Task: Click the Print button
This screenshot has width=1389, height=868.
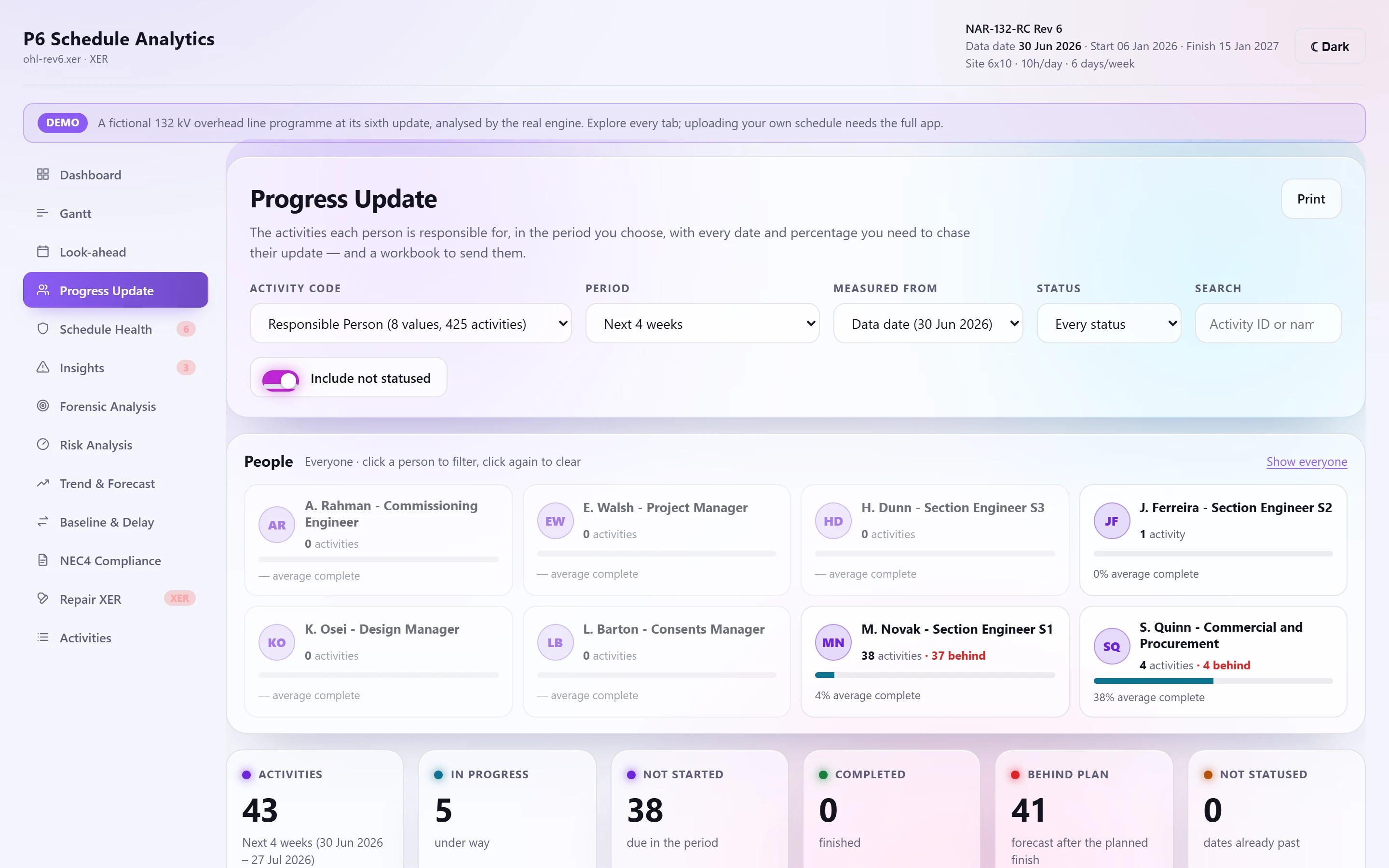Action: [x=1311, y=199]
